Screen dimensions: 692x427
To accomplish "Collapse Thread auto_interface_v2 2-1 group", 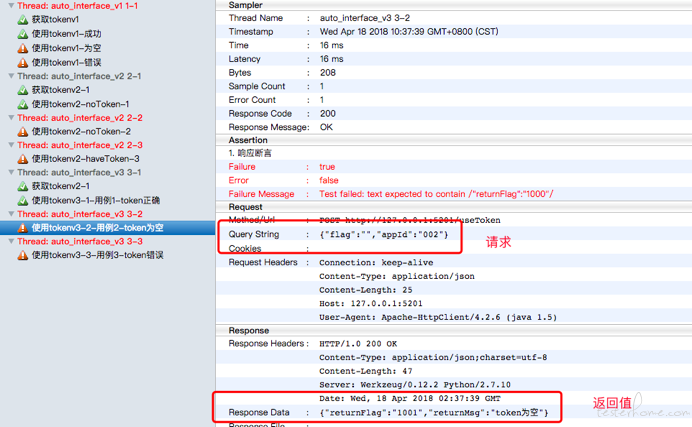I will click(8, 76).
